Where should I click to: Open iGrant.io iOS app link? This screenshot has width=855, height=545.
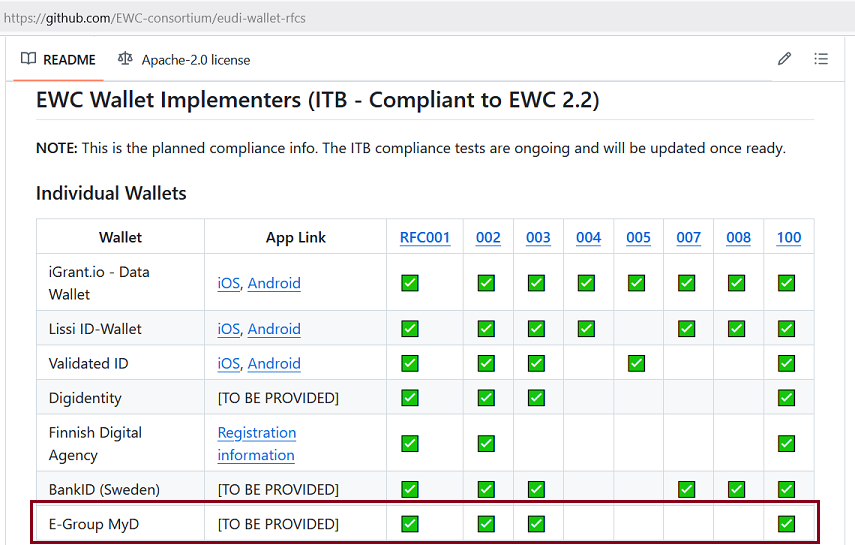click(228, 283)
